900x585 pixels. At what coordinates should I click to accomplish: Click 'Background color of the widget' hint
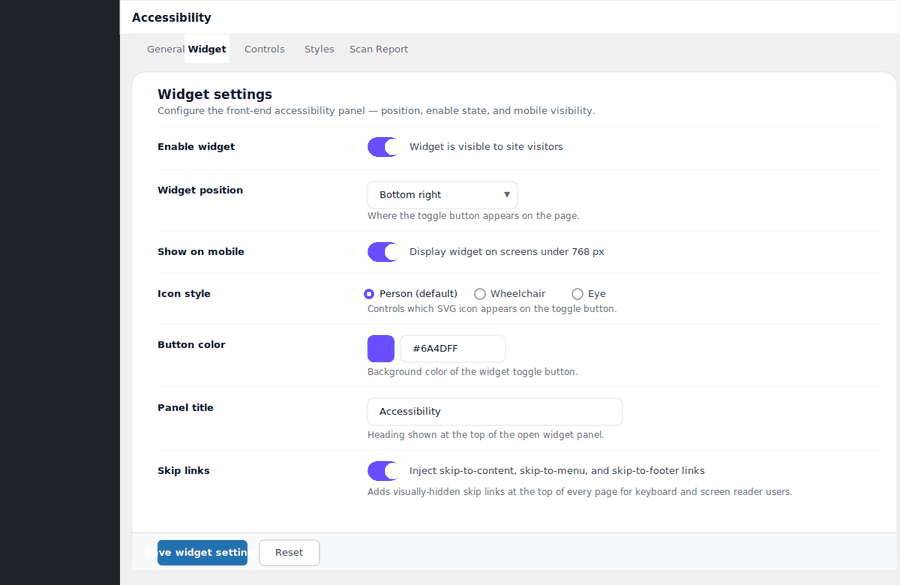click(472, 372)
